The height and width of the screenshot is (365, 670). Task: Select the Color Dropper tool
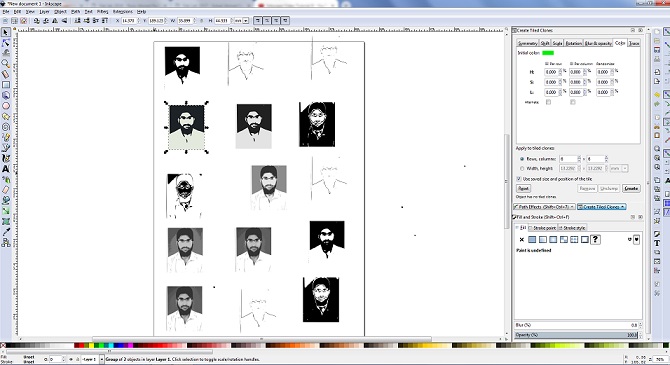(6, 232)
